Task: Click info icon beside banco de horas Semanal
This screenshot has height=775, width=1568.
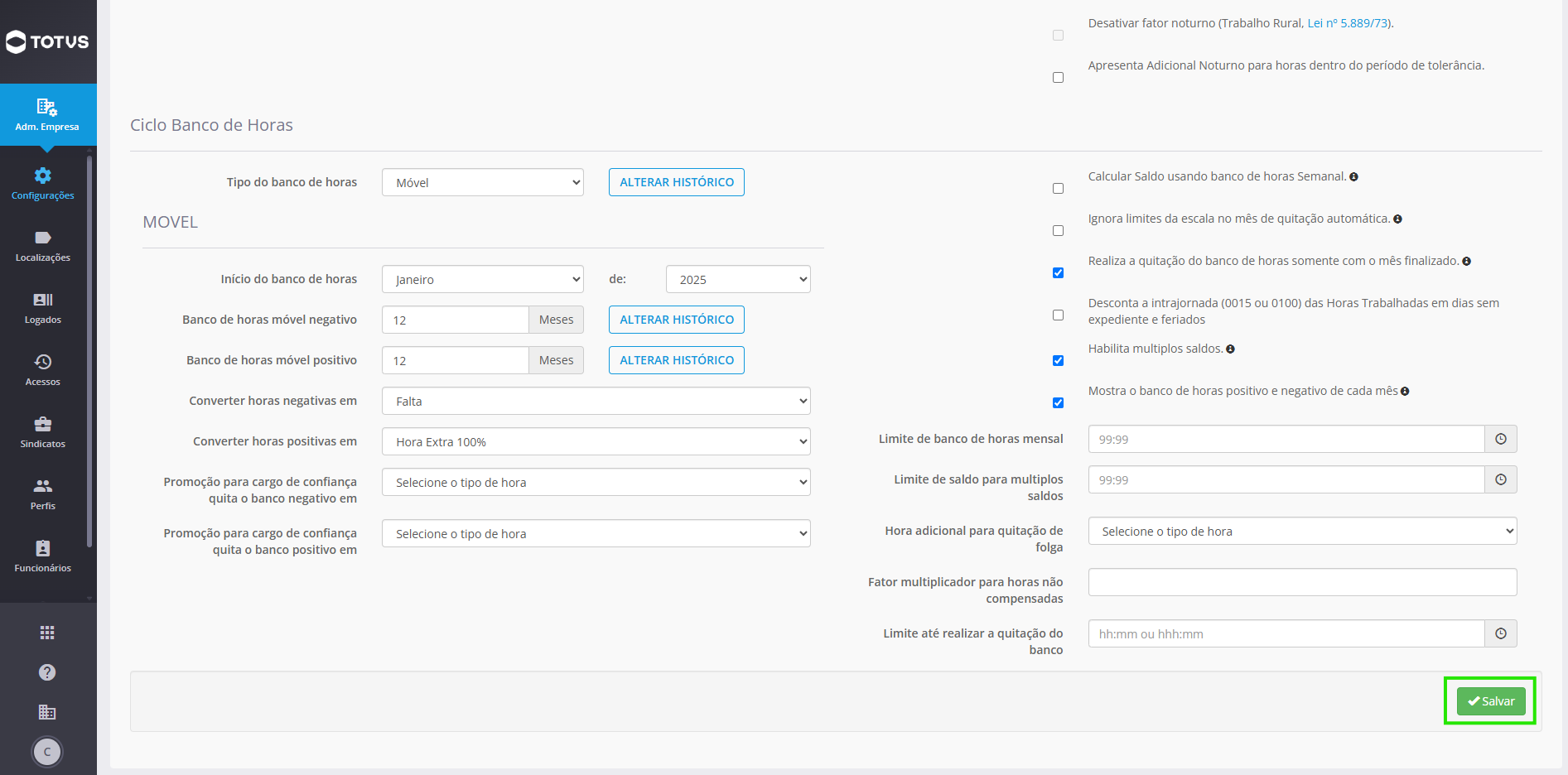Action: pos(1353,177)
